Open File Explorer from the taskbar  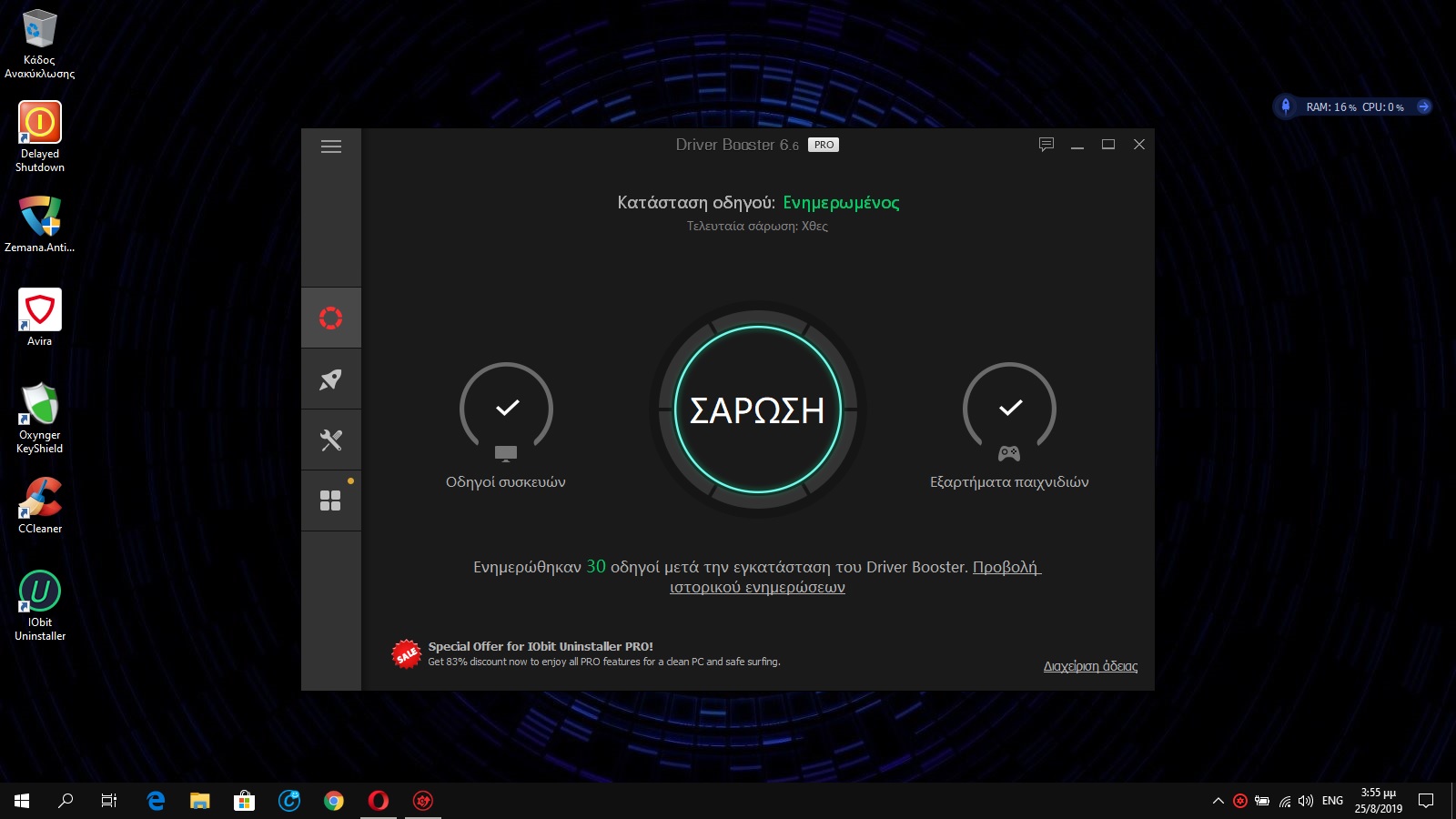[200, 801]
